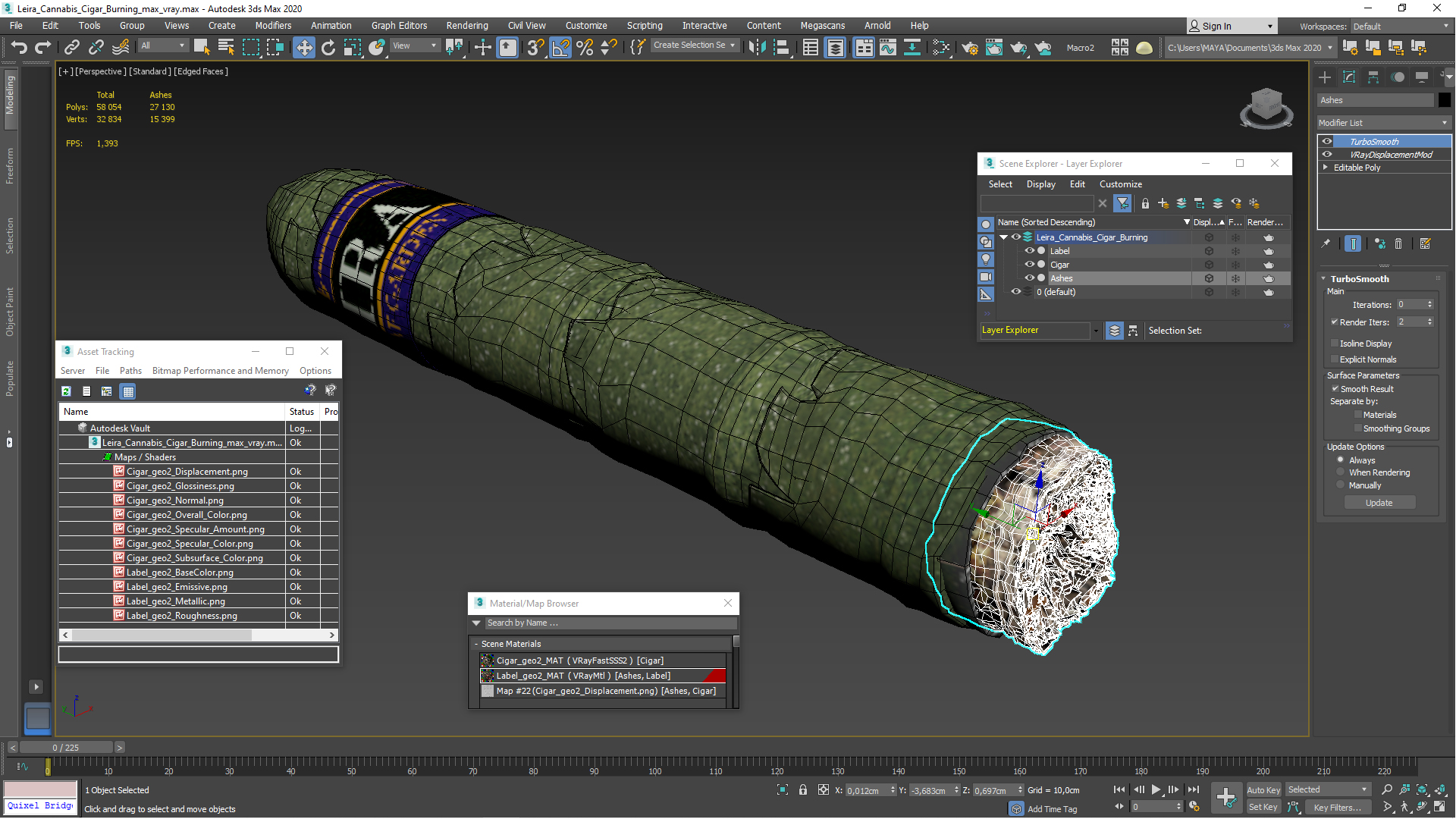Click the Select and Rotate tool

click(328, 48)
